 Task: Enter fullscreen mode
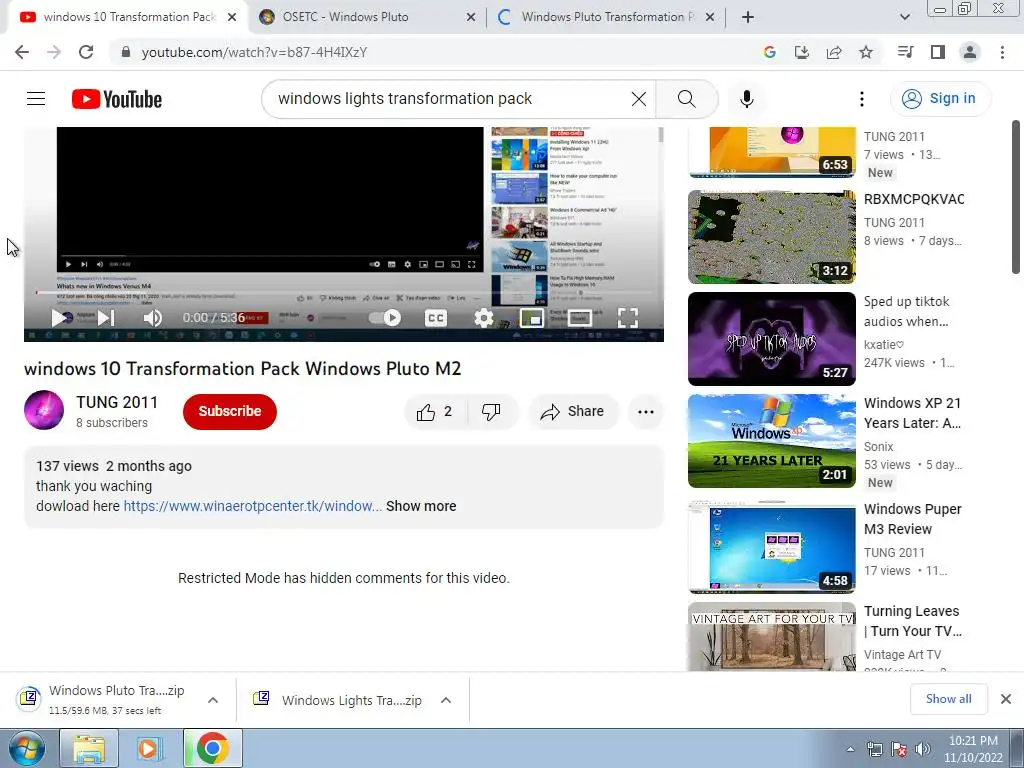(x=628, y=318)
